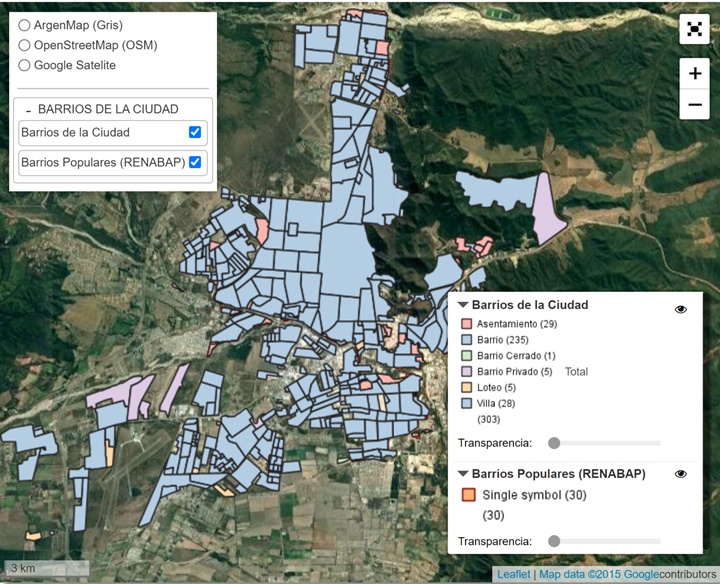Select OpenStreetMap (OSM) base layer

click(24, 45)
